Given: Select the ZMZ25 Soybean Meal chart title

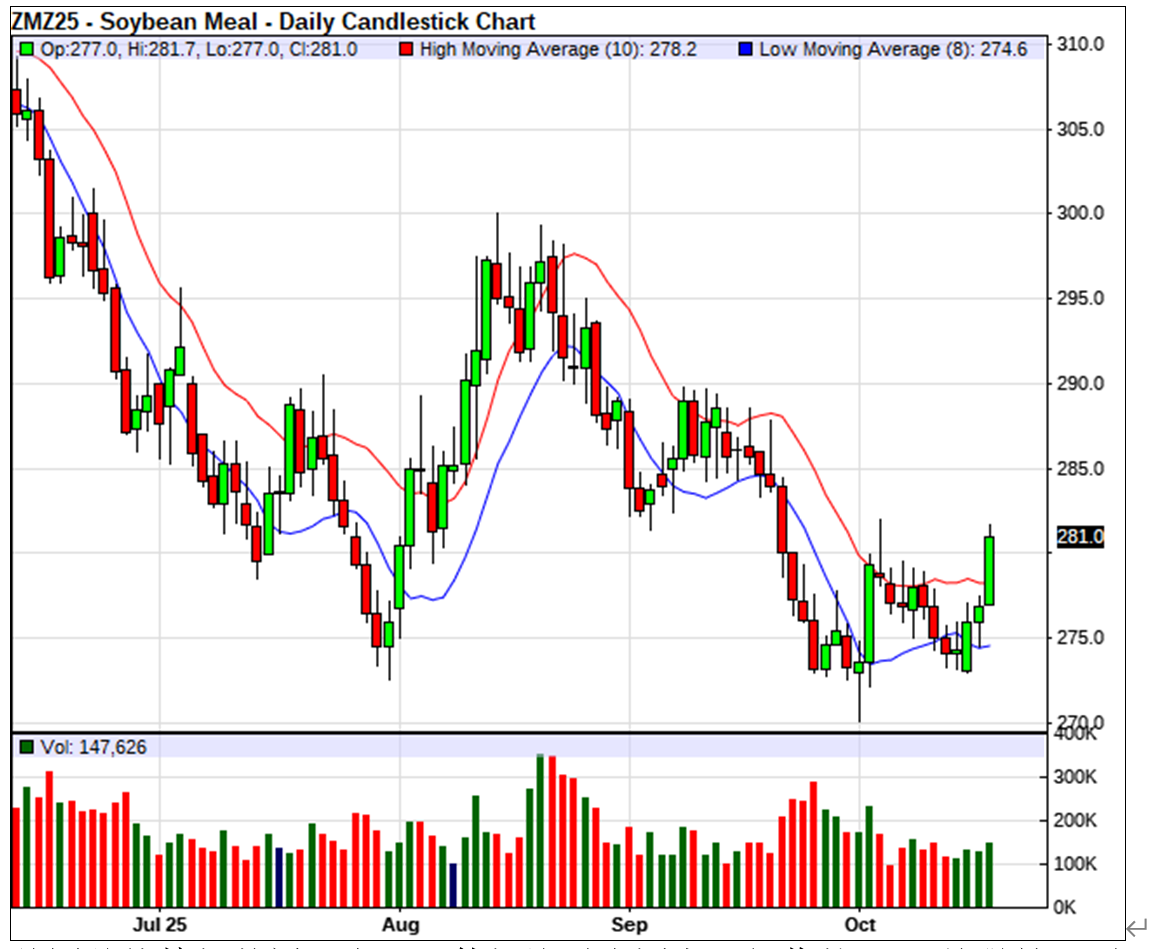Looking at the screenshot, I should (272, 21).
